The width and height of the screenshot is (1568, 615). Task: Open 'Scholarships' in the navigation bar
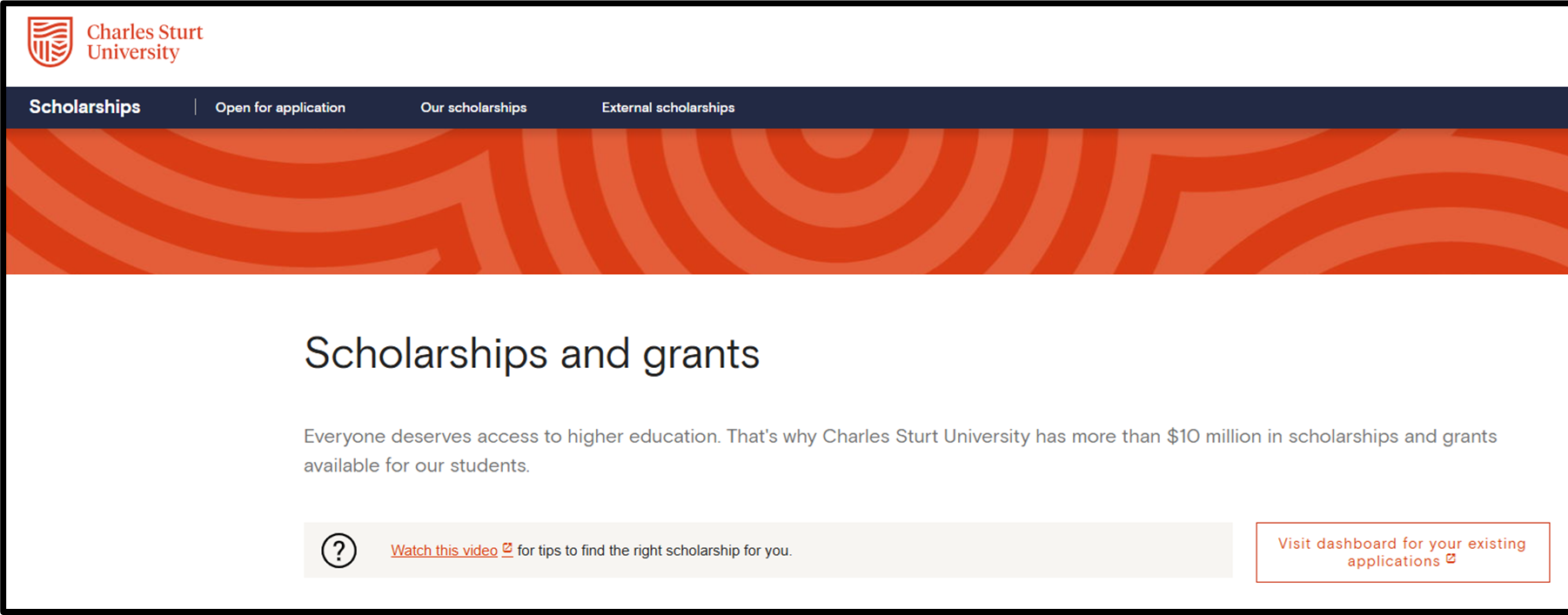tap(84, 107)
